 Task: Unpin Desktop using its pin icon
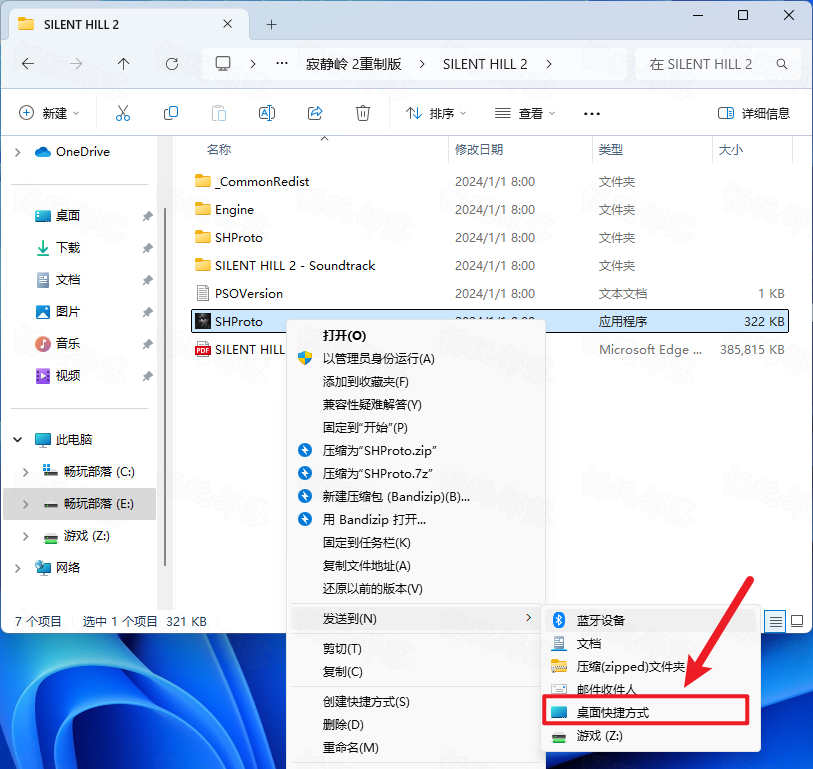[148, 216]
